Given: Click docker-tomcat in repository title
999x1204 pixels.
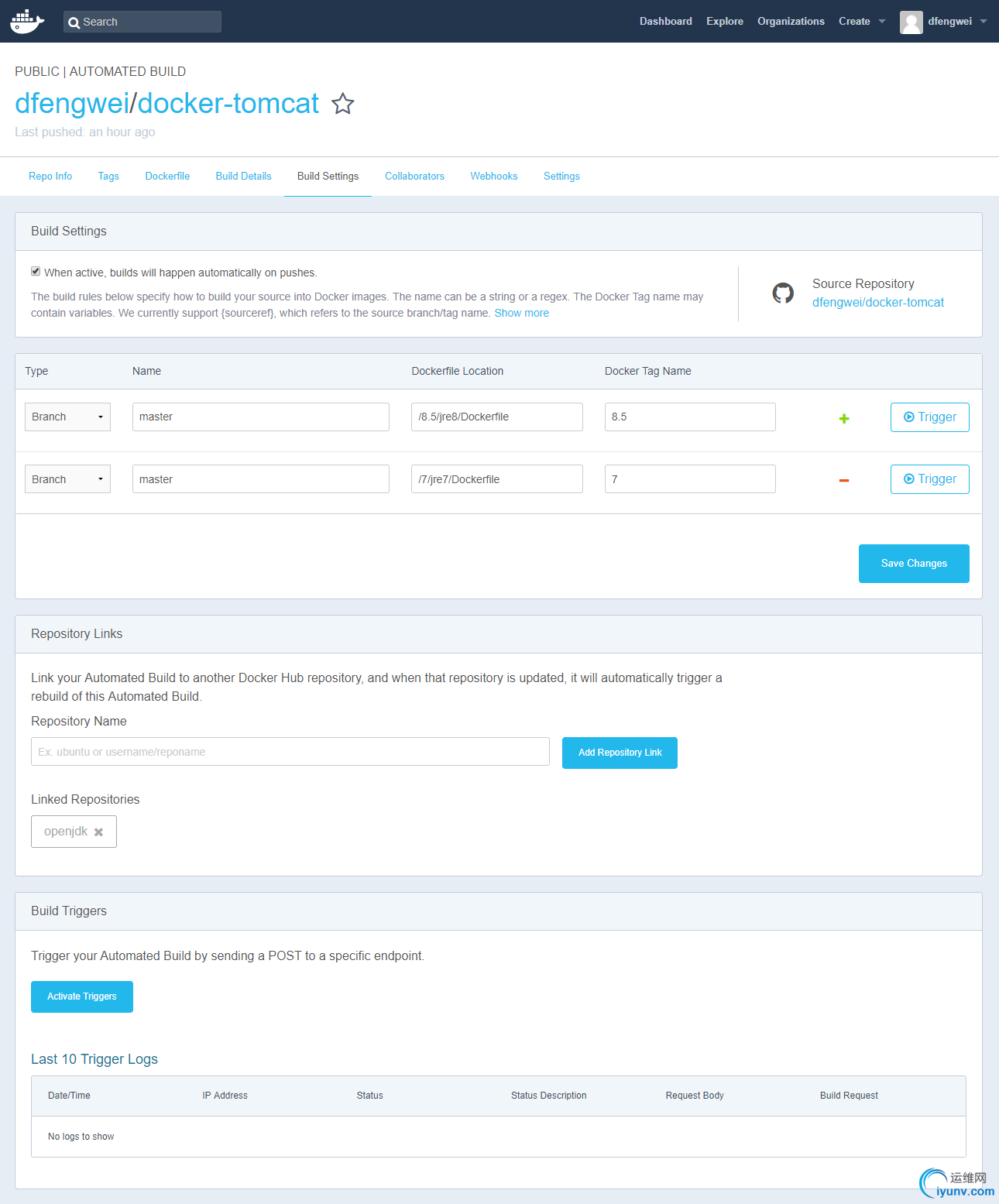Looking at the screenshot, I should coord(228,104).
